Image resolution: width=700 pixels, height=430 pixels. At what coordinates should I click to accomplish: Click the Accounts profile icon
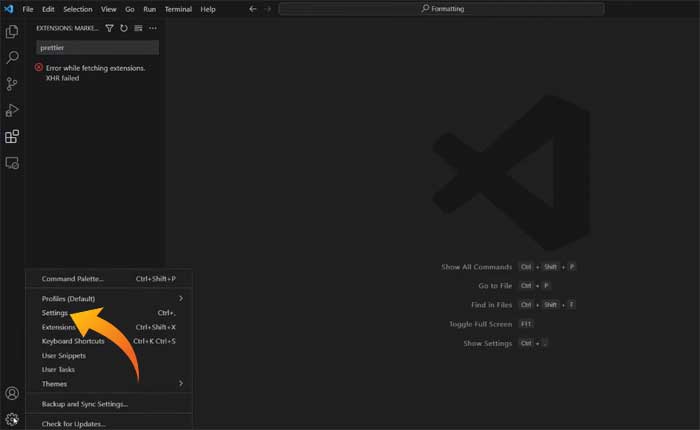coord(12,394)
